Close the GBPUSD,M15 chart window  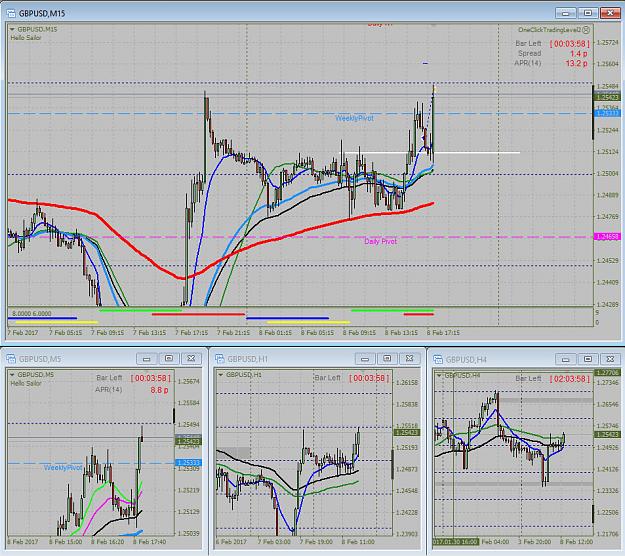[x=610, y=13]
